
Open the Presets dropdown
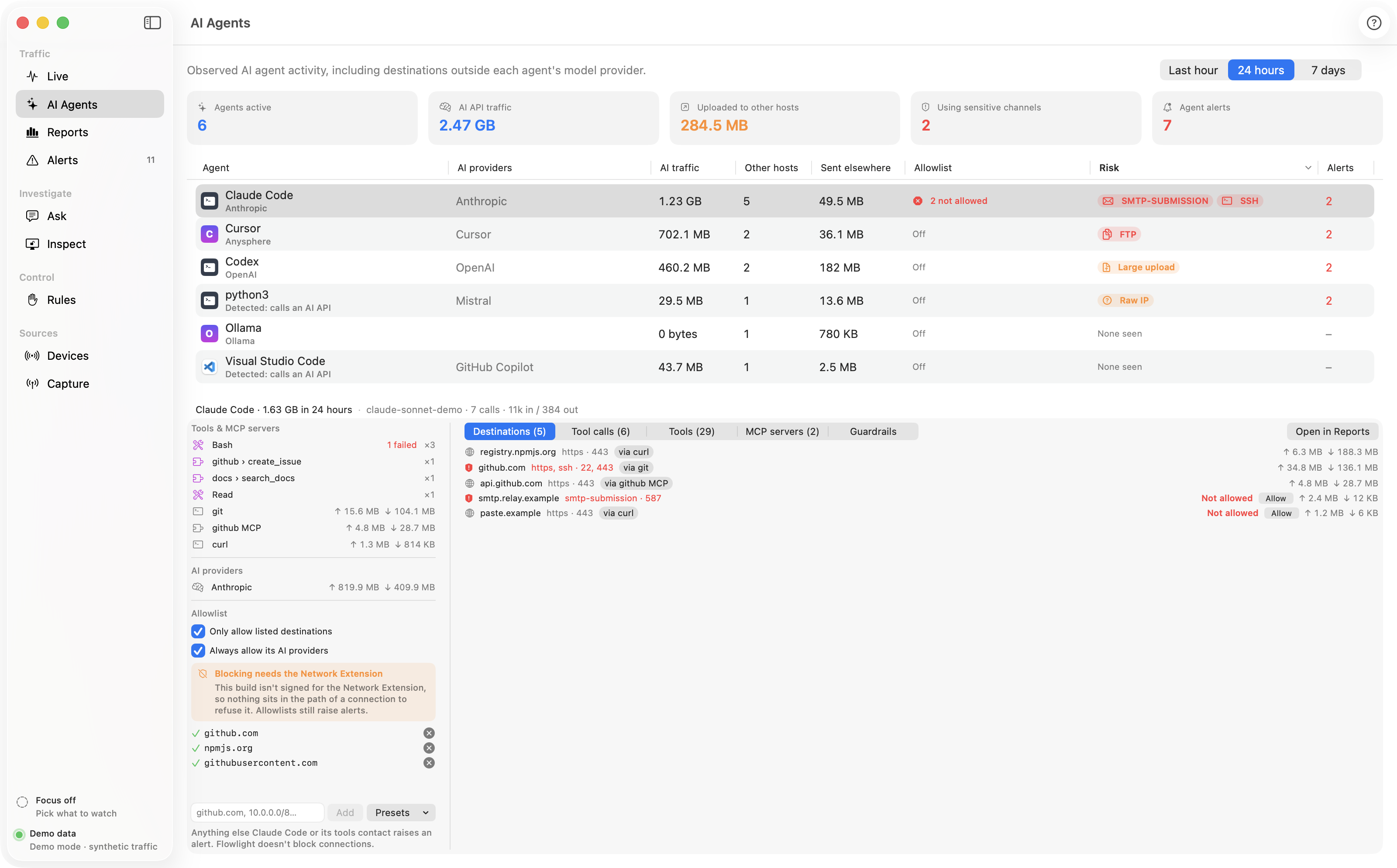click(x=401, y=812)
